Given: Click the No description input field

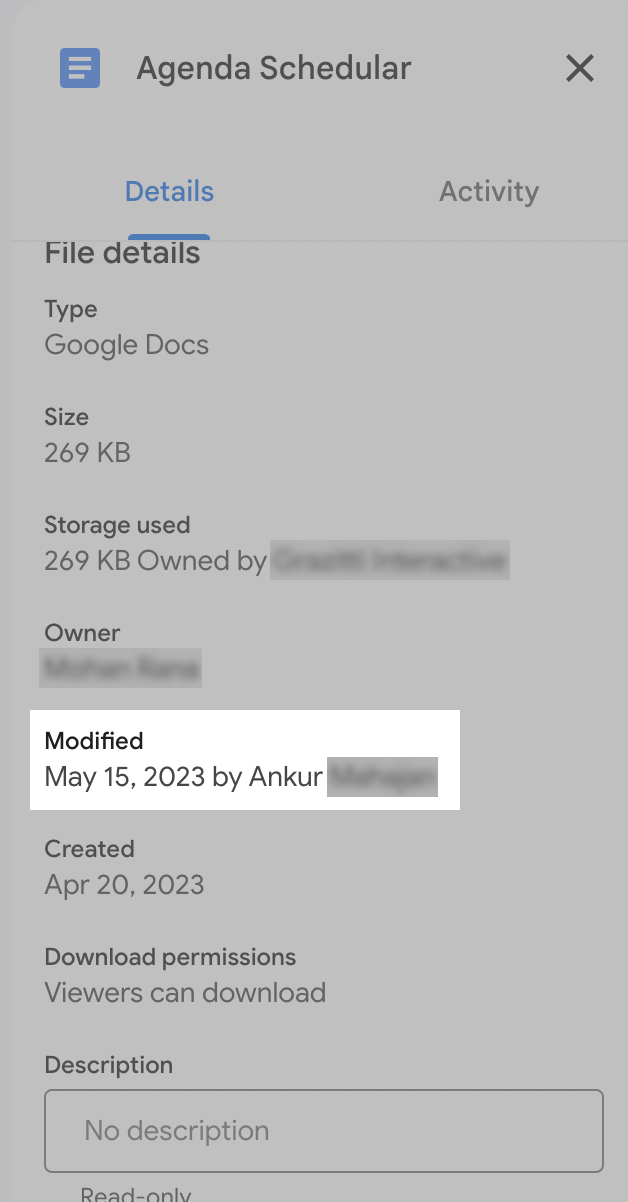Looking at the screenshot, I should [x=324, y=1131].
